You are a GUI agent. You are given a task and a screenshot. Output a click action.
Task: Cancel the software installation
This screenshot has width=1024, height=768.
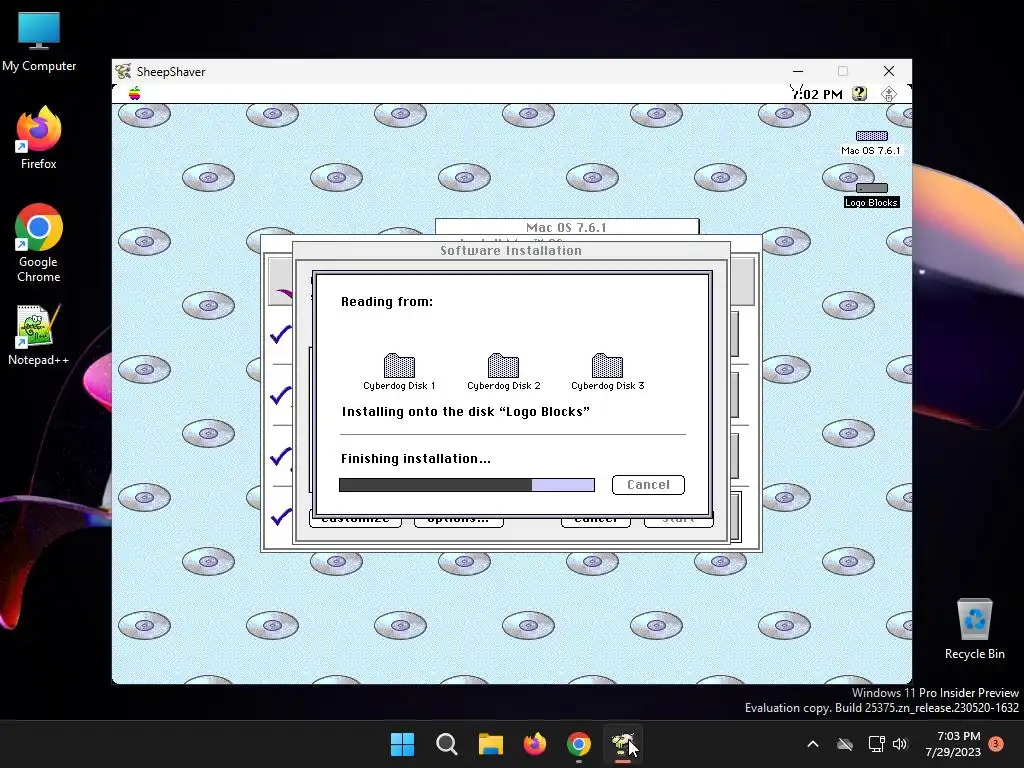pyautogui.click(x=648, y=485)
